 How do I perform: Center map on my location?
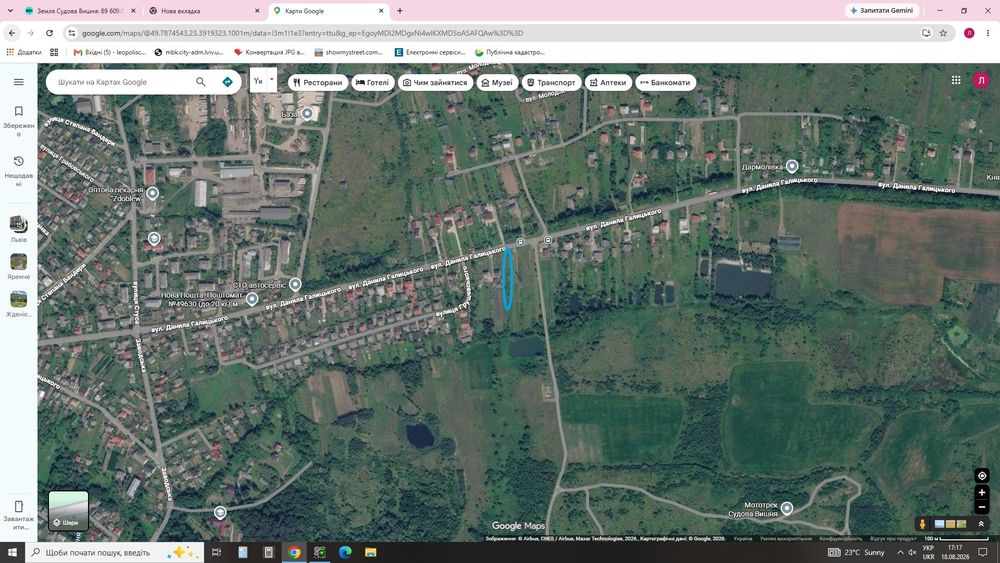(982, 476)
